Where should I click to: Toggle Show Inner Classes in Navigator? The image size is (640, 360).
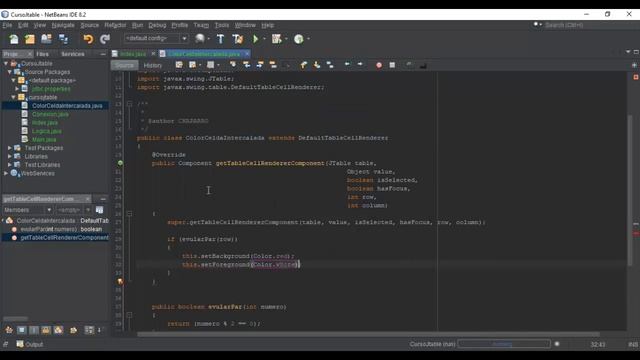pyautogui.click(x=58, y=330)
